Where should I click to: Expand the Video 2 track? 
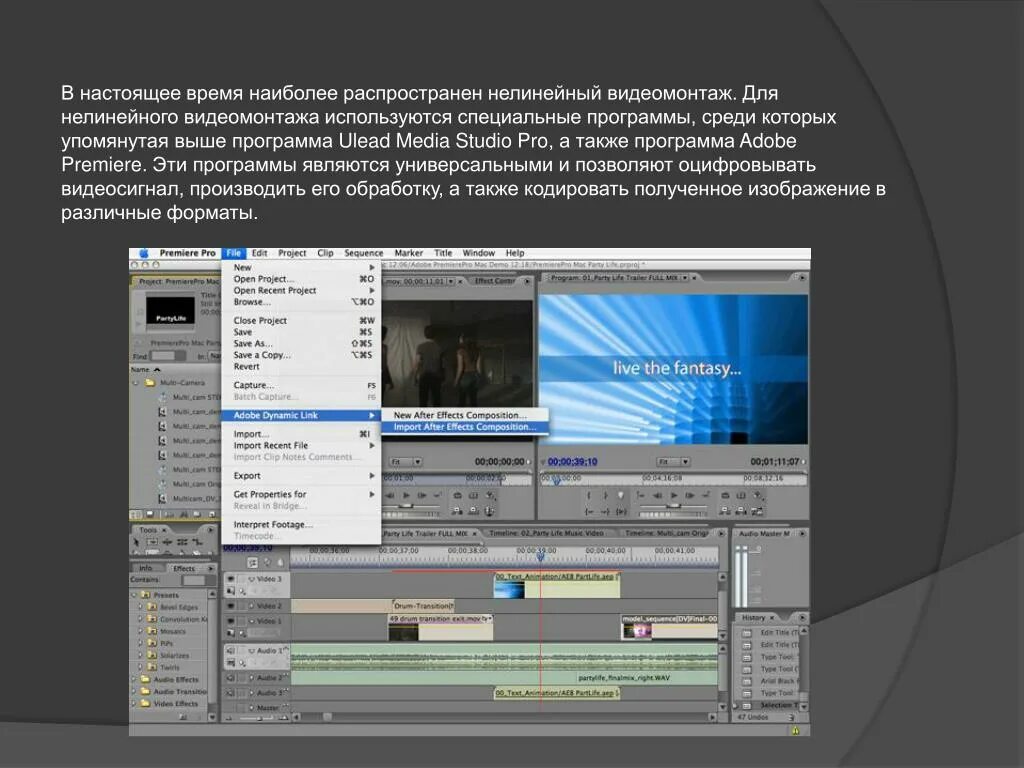251,606
